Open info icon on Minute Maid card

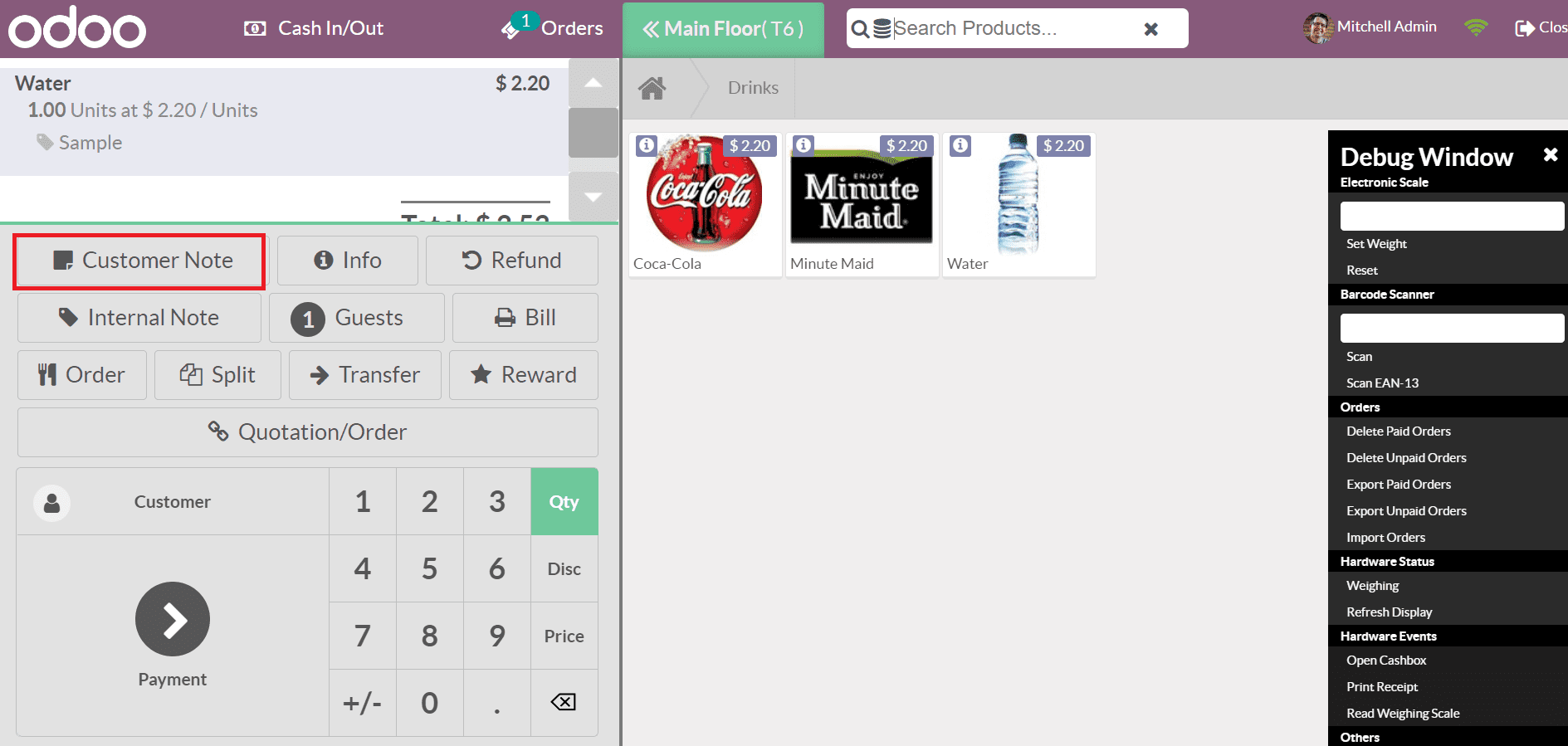(x=804, y=145)
